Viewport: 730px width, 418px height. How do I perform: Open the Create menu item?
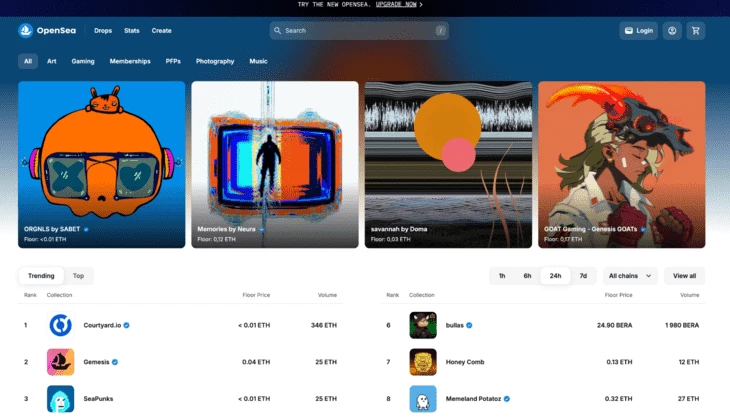tap(162, 31)
